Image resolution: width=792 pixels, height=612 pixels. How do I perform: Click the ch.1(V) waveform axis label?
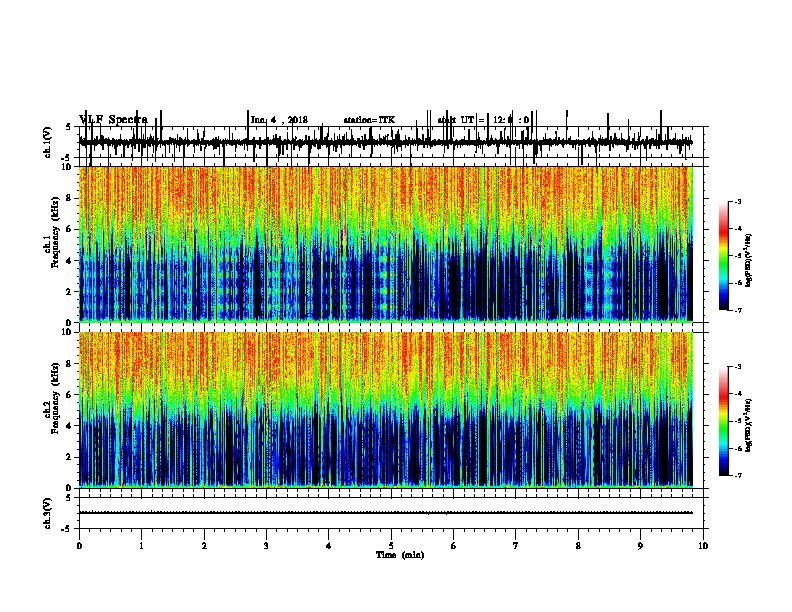click(48, 142)
